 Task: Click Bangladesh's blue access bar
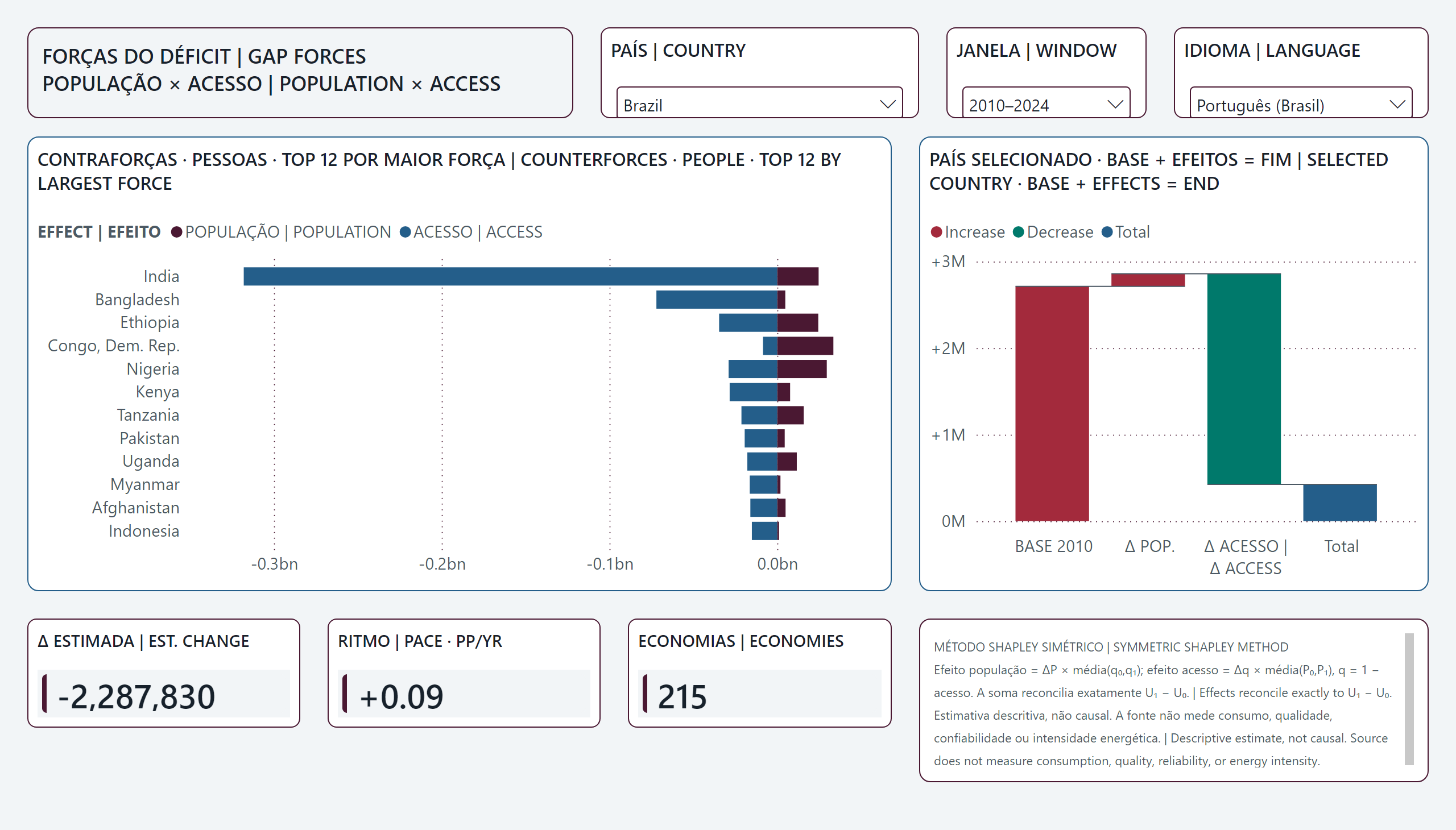click(x=717, y=300)
